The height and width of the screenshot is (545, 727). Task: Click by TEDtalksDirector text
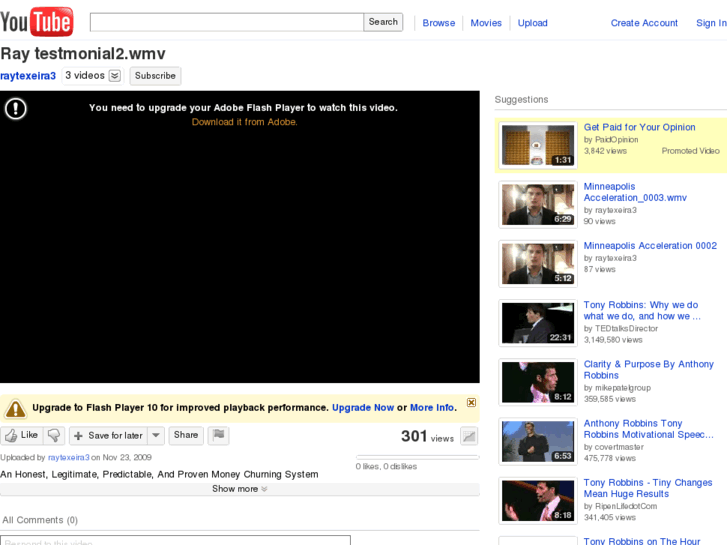621,328
